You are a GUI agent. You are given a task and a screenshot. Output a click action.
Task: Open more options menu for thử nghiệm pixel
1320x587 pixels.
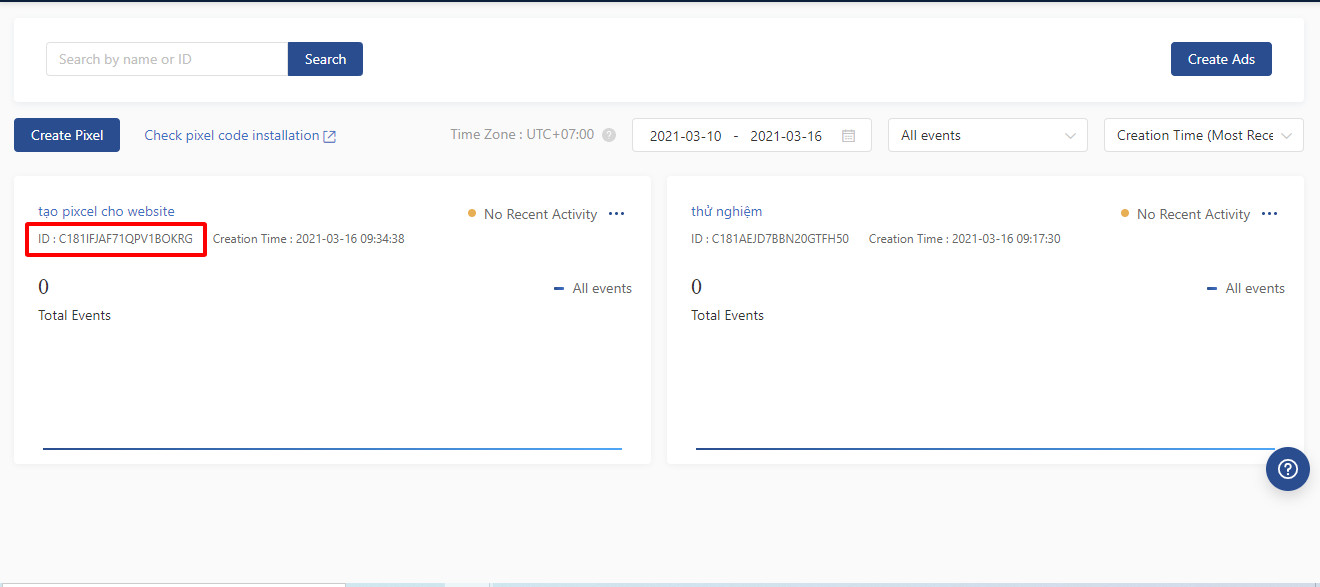[1269, 214]
